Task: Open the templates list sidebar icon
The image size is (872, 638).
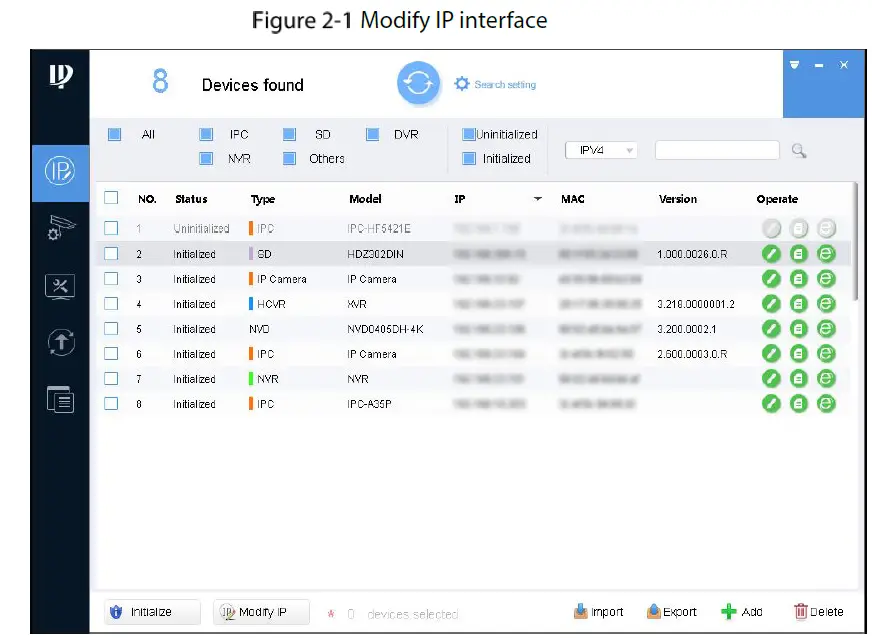Action: pos(61,399)
